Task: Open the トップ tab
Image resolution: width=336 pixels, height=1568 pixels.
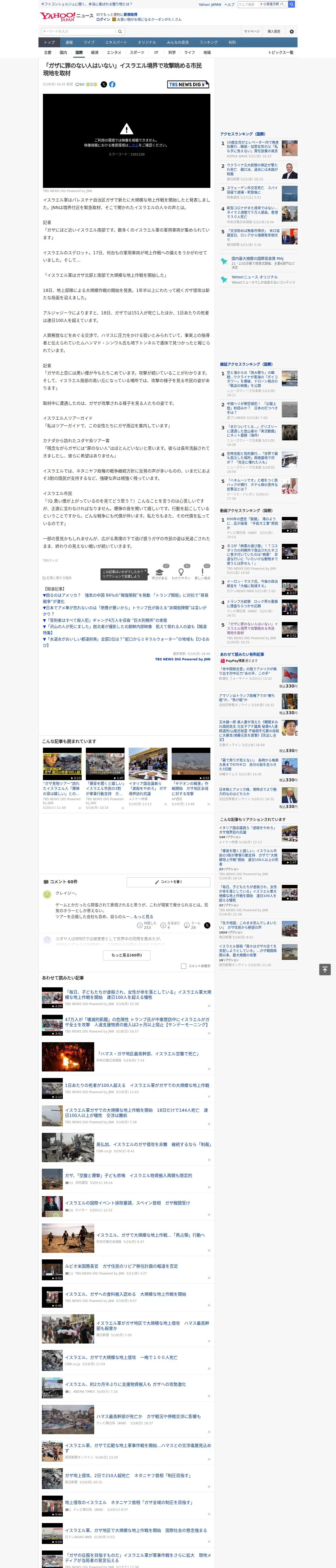Action: tap(49, 42)
